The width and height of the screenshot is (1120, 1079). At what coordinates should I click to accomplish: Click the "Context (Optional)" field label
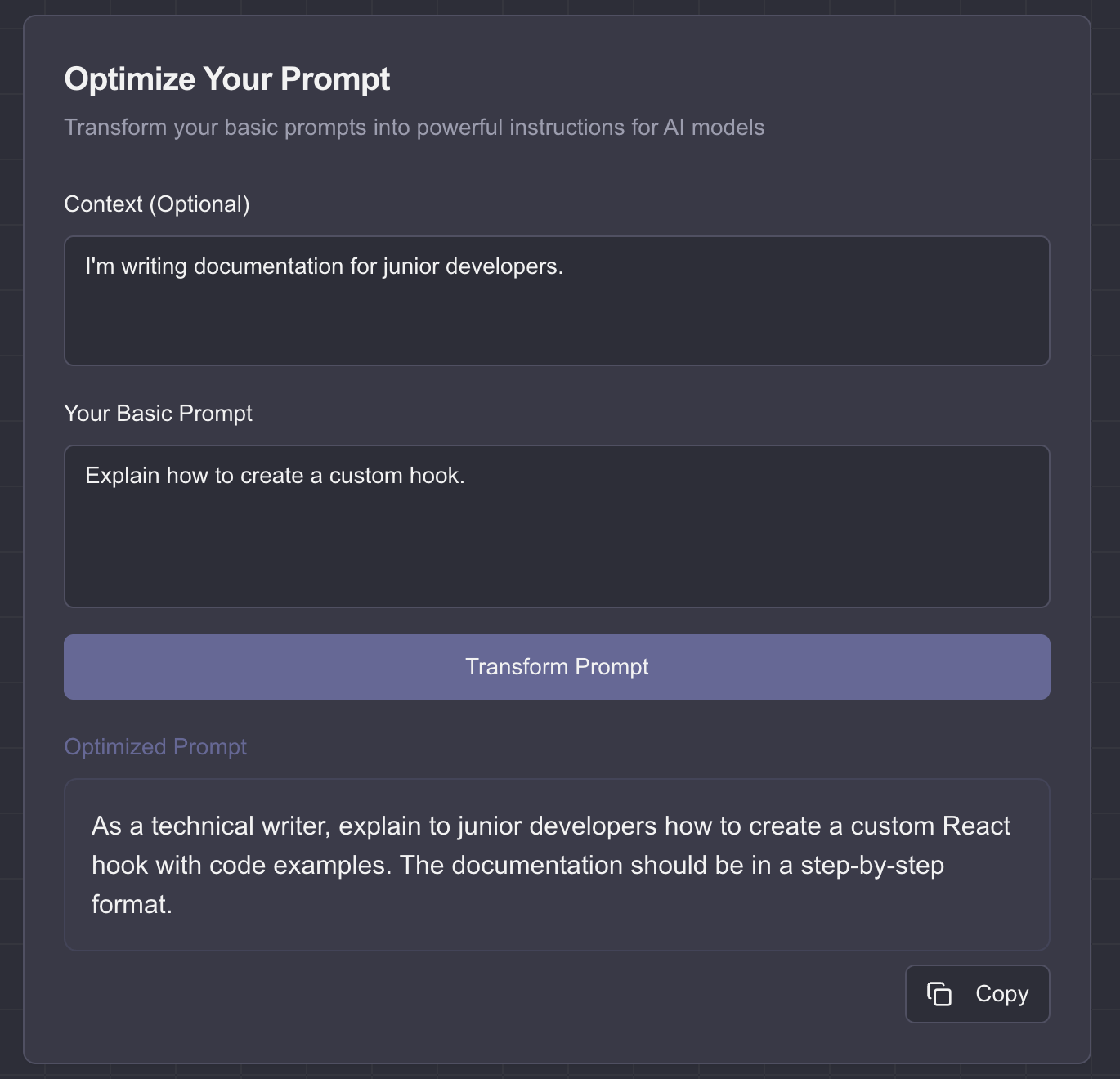tap(157, 204)
